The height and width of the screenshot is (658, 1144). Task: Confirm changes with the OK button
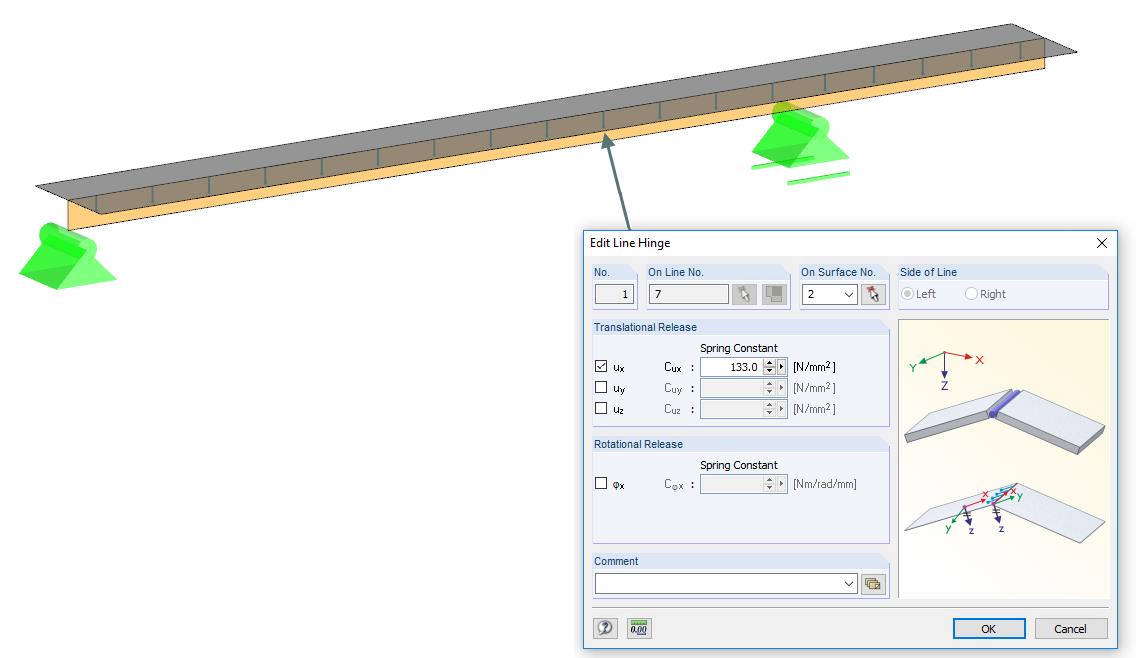coord(988,628)
